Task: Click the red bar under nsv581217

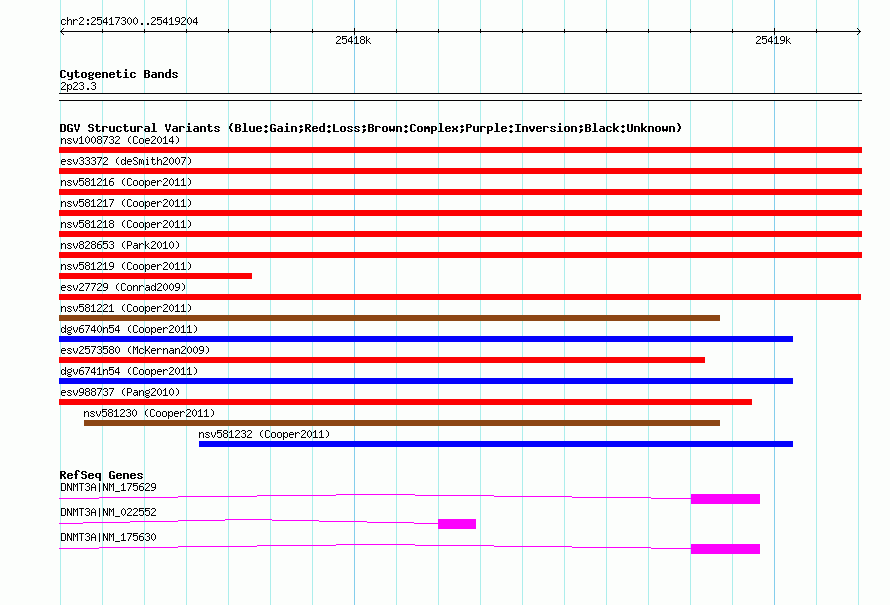Action: click(x=460, y=213)
